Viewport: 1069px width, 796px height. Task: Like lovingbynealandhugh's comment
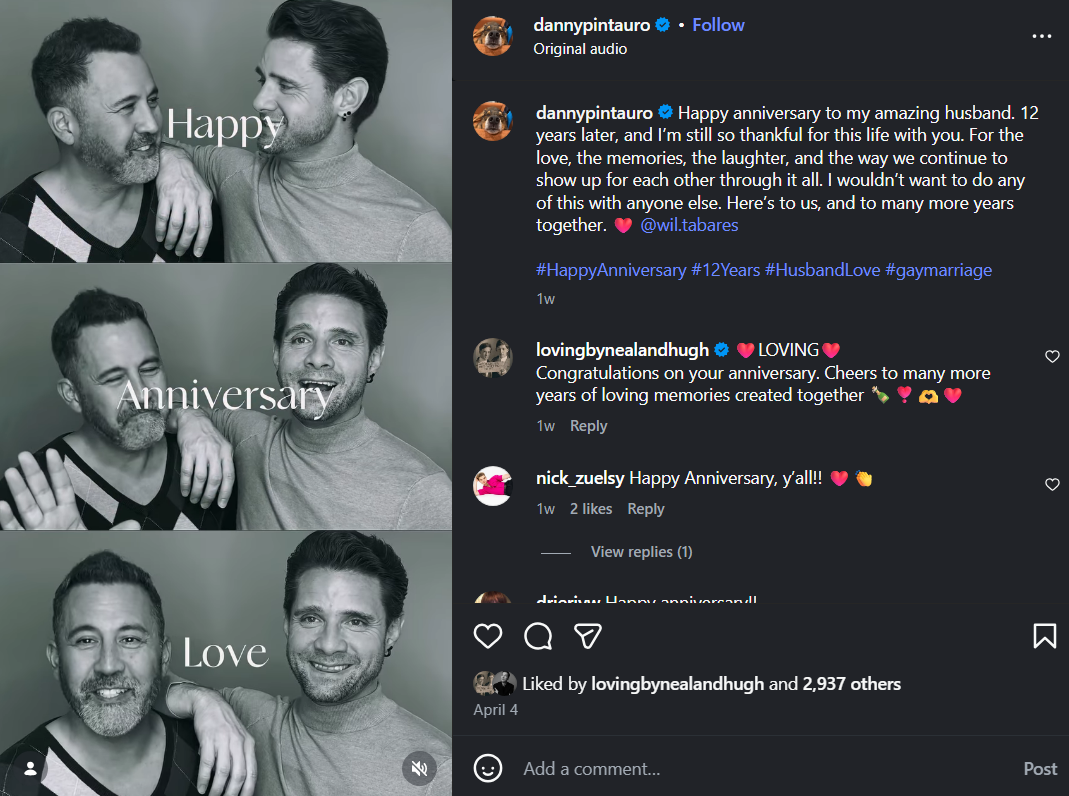coord(1052,357)
